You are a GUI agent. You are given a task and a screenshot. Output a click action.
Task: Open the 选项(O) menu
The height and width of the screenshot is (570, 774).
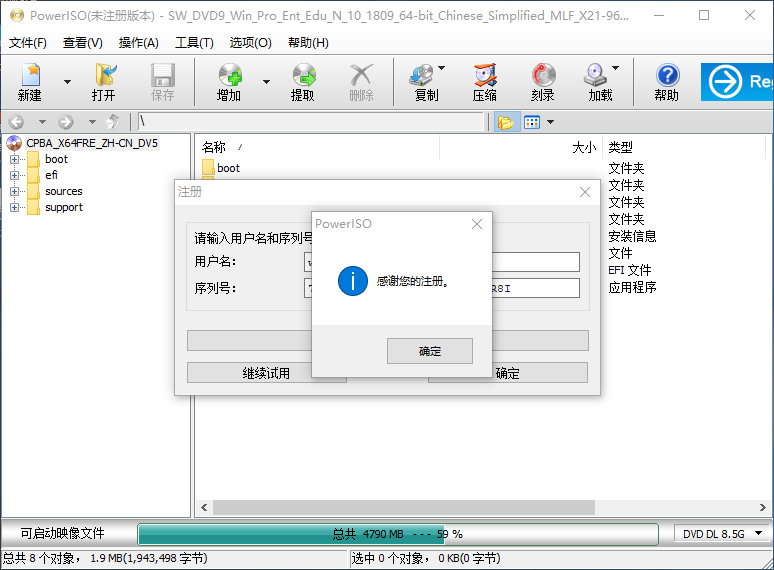coord(250,43)
